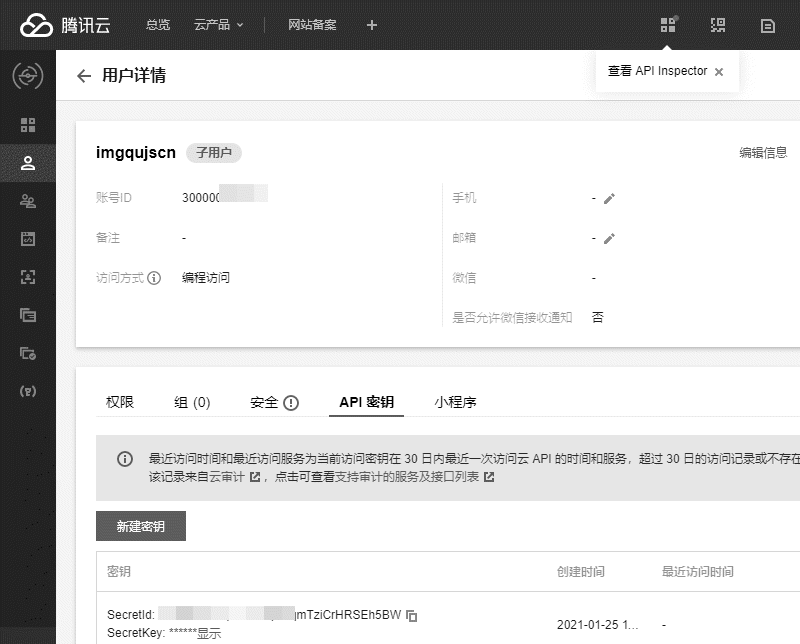Dismiss the 查看 API Inspector tooltip
800x644 pixels.
(x=718, y=71)
